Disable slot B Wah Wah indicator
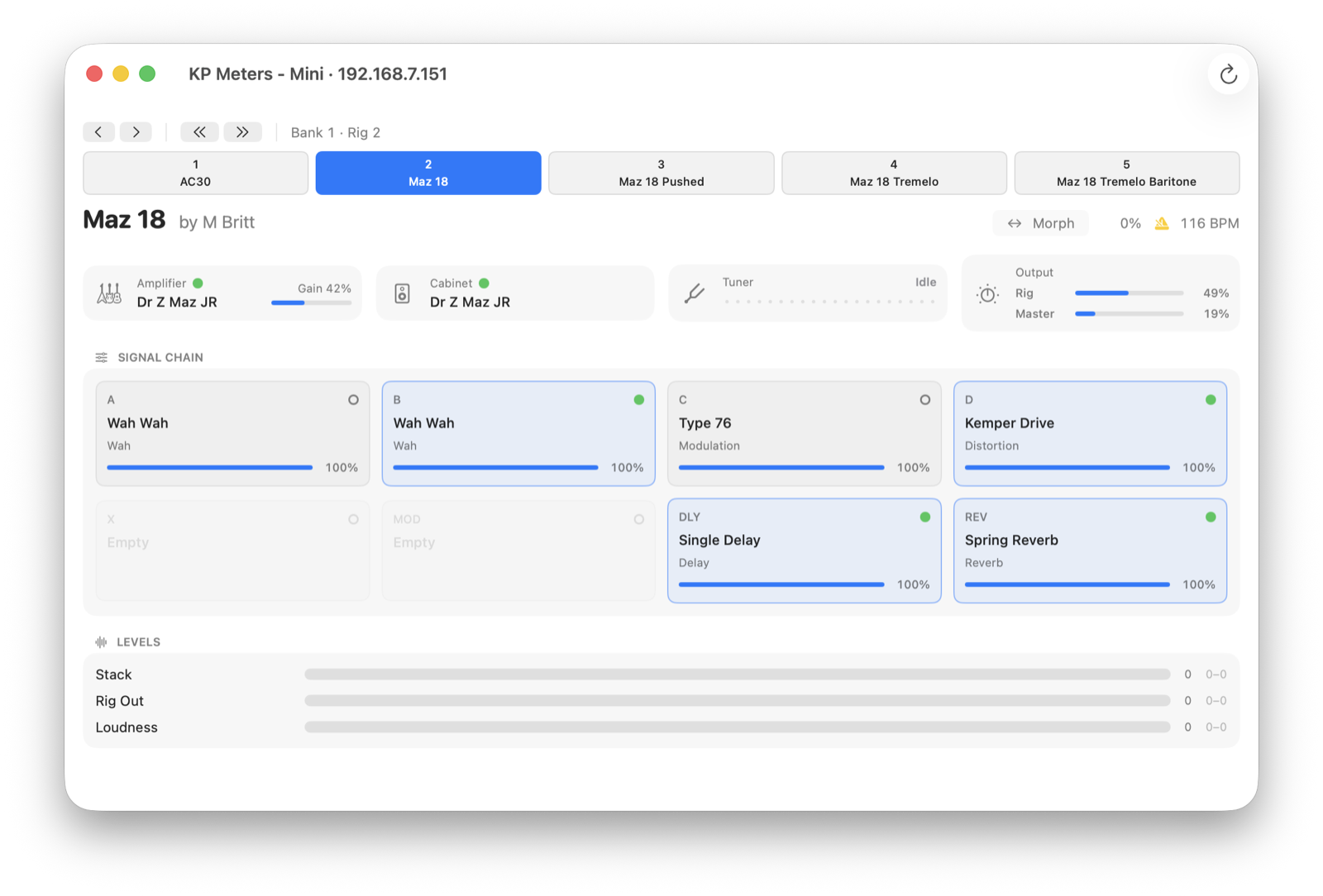The image size is (1323, 896). tap(639, 400)
